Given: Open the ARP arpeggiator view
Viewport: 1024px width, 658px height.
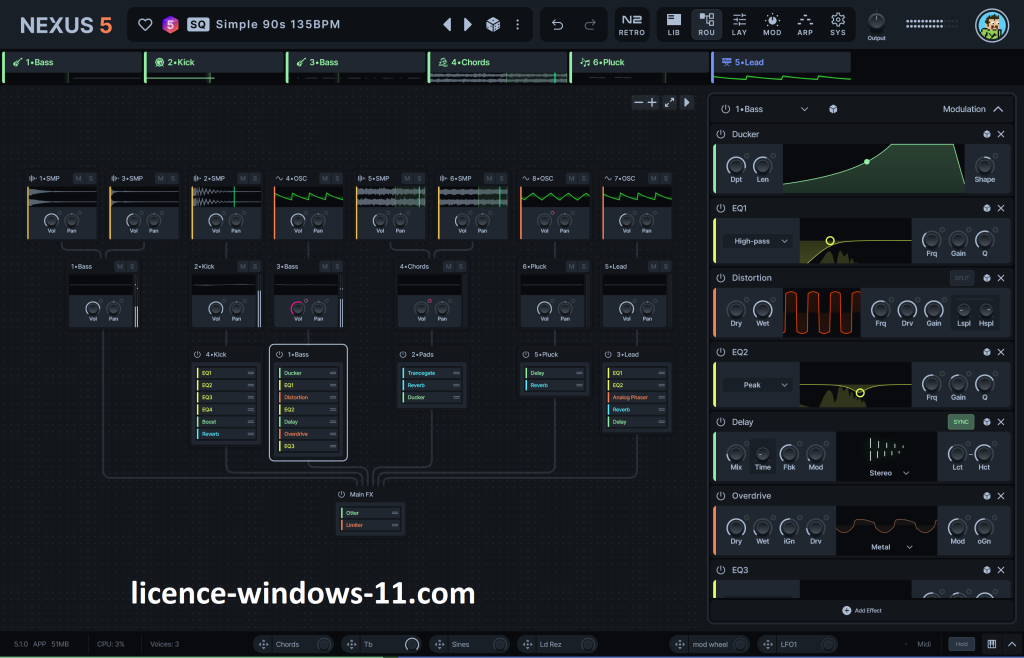Looking at the screenshot, I should pos(805,24).
